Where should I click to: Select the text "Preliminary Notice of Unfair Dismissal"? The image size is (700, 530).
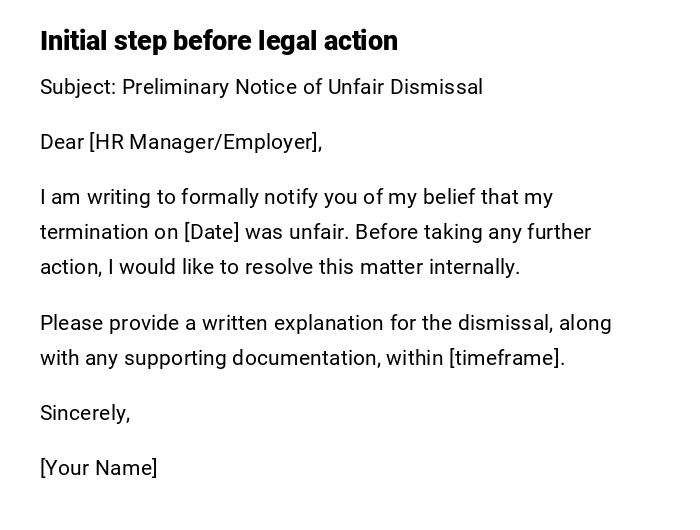pyautogui.click(x=302, y=87)
